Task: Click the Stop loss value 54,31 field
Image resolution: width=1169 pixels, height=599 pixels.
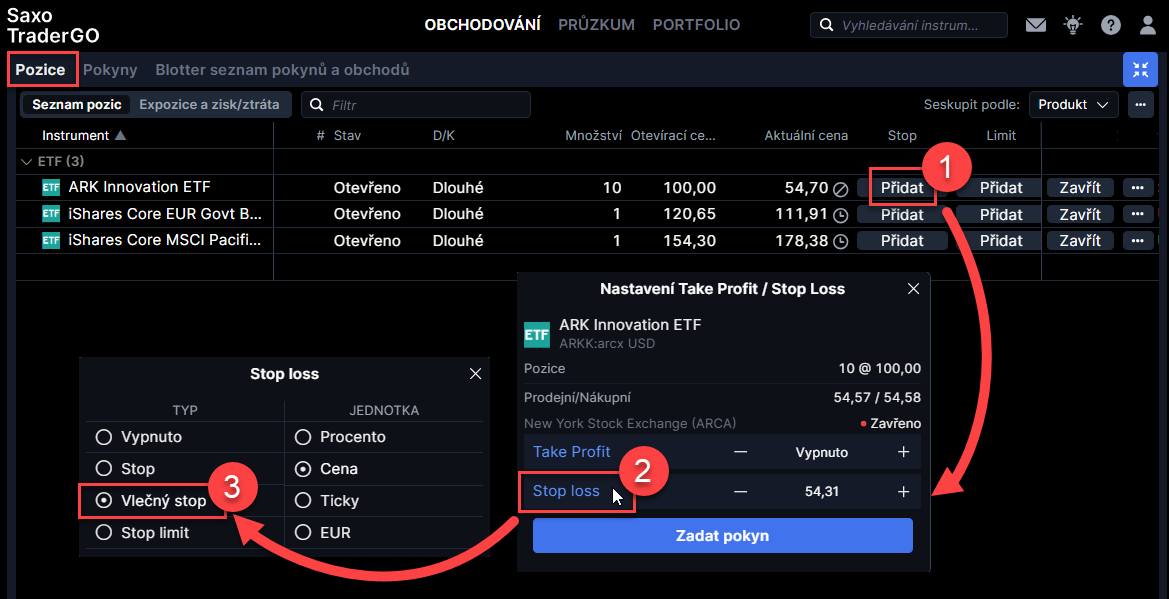Action: (x=822, y=492)
